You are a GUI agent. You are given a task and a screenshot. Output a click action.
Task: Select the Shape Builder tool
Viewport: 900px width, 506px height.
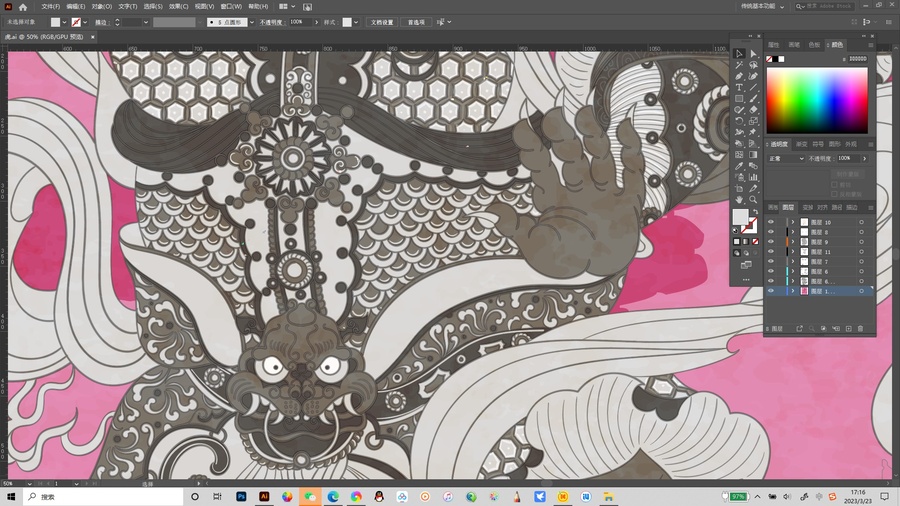[x=739, y=143]
